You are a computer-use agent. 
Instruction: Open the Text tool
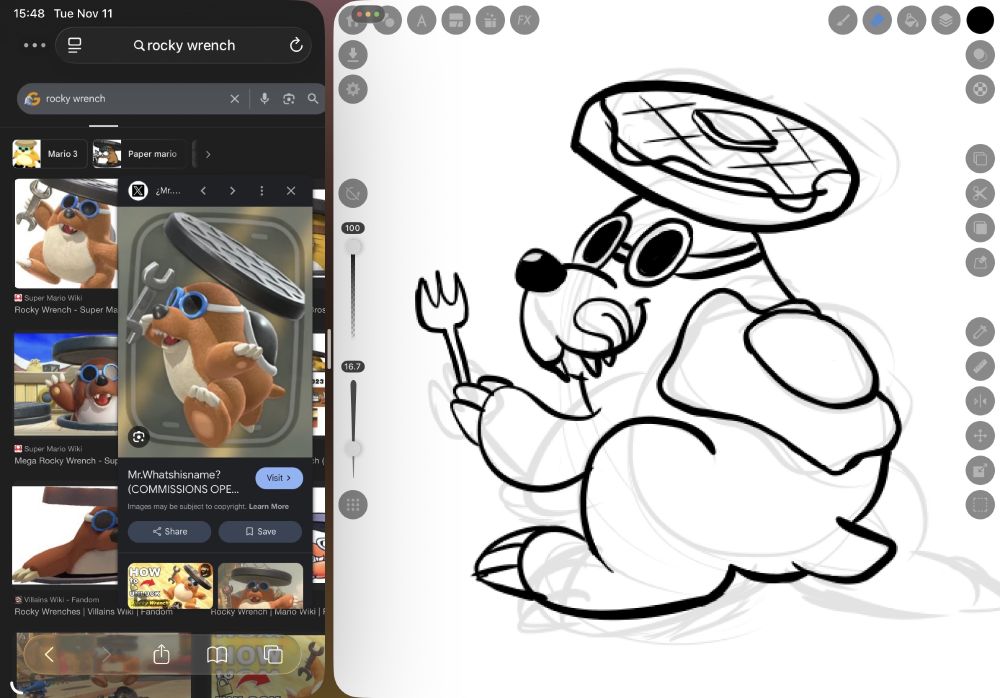pyautogui.click(x=422, y=20)
